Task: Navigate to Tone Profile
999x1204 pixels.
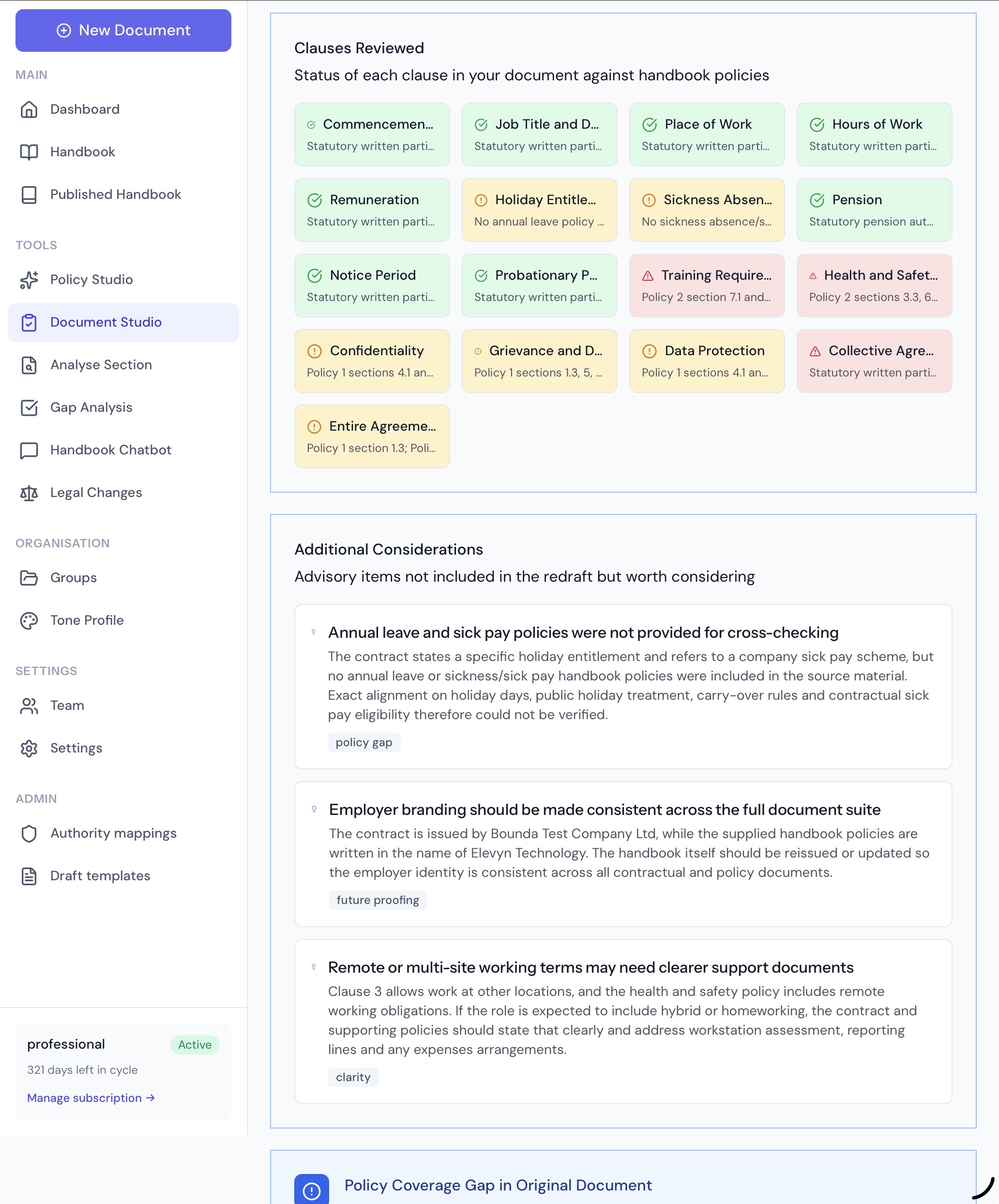Action: pyautogui.click(x=123, y=620)
